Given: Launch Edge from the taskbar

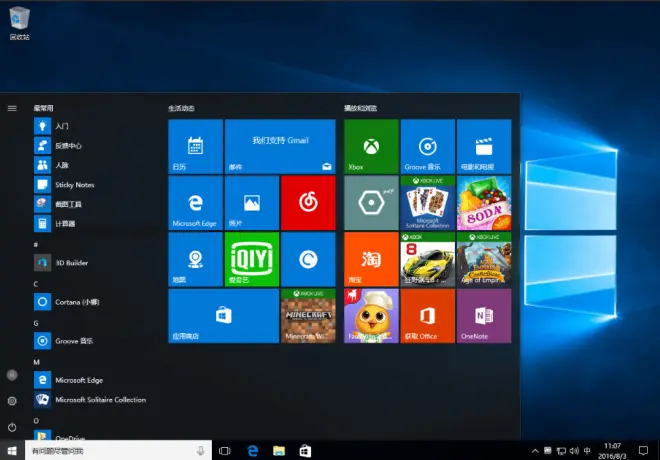Looking at the screenshot, I should click(x=253, y=451).
